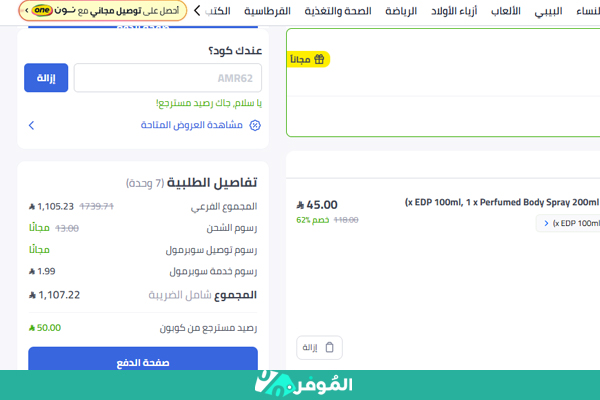Click the noon One free delivery banner

(103, 11)
